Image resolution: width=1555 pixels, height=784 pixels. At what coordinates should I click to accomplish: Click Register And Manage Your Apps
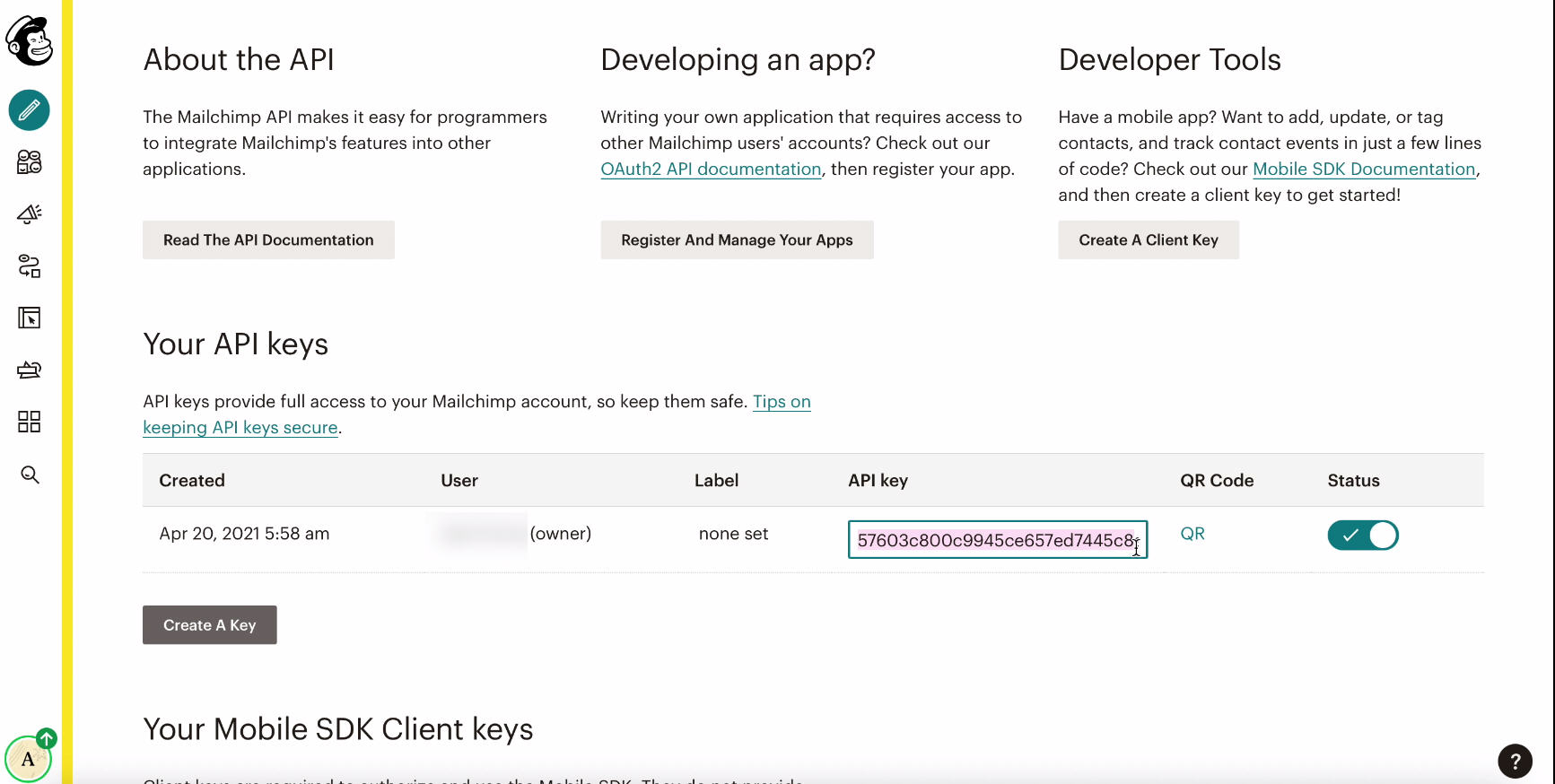tap(737, 240)
